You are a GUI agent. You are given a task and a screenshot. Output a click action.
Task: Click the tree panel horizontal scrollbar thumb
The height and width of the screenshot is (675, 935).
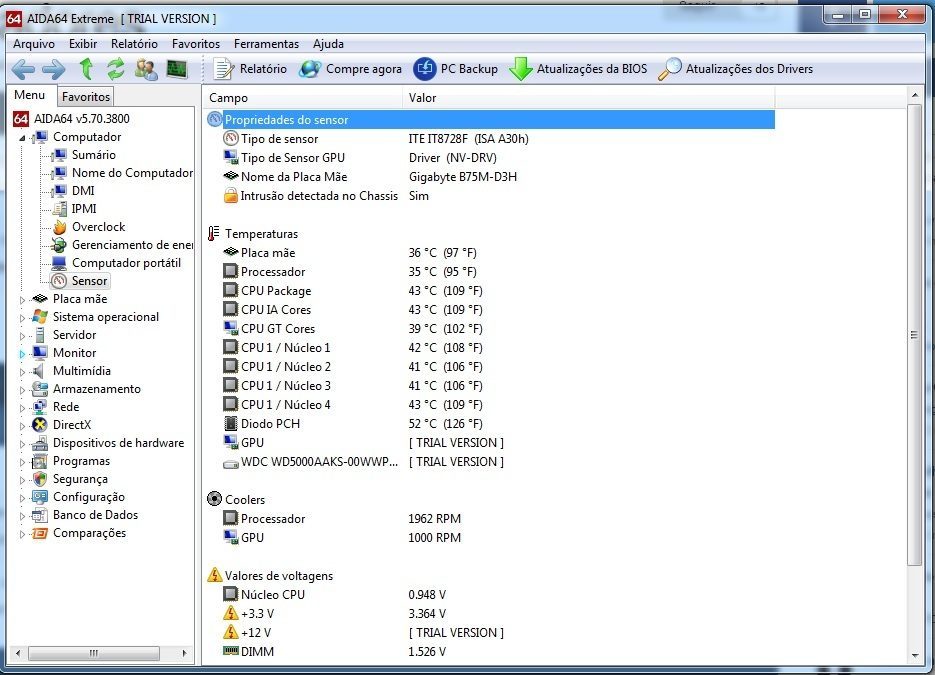coord(94,653)
